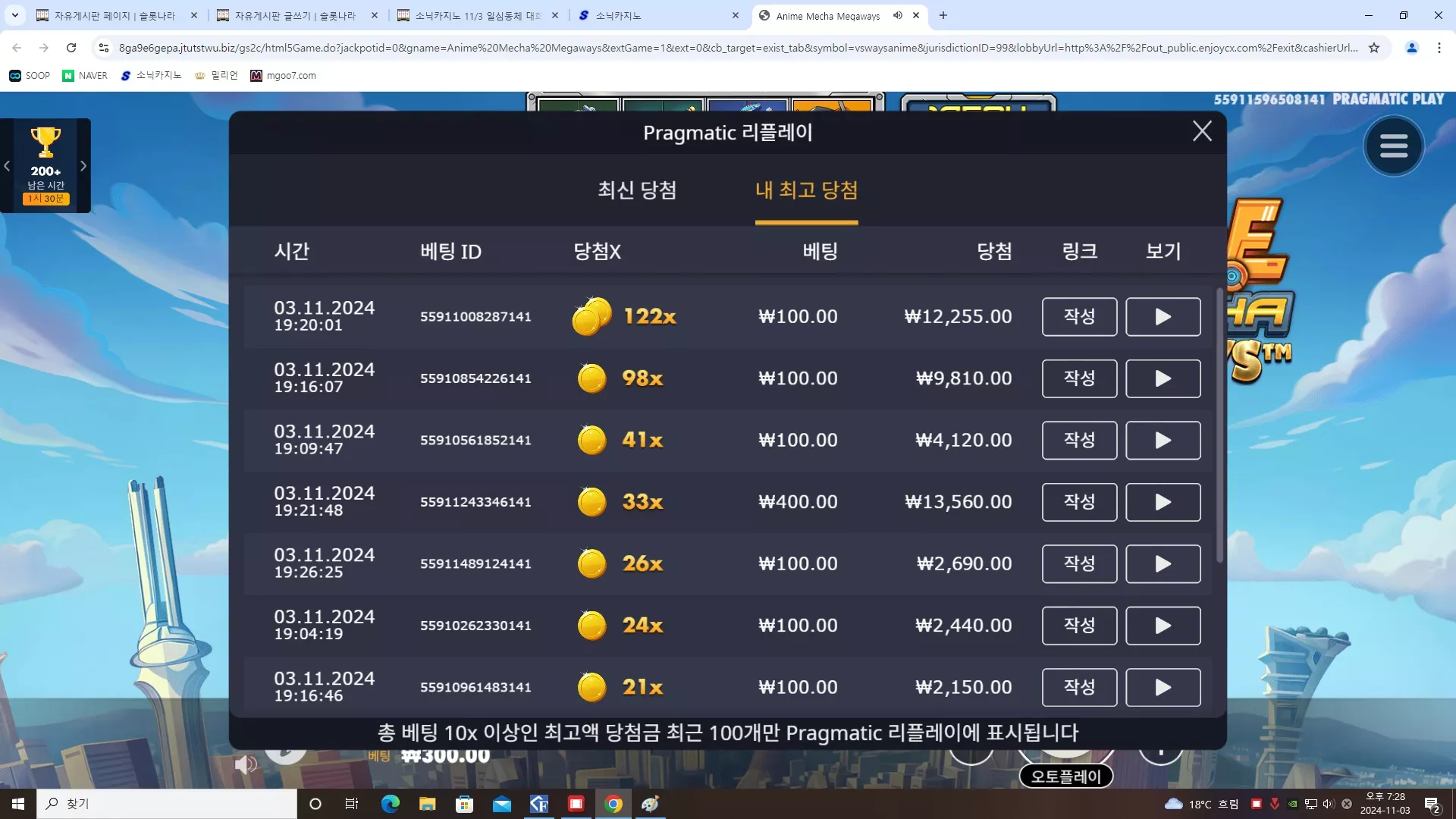Switch to the 자유게시판 페이지 browser tab
The image size is (1456, 819).
pyautogui.click(x=114, y=15)
